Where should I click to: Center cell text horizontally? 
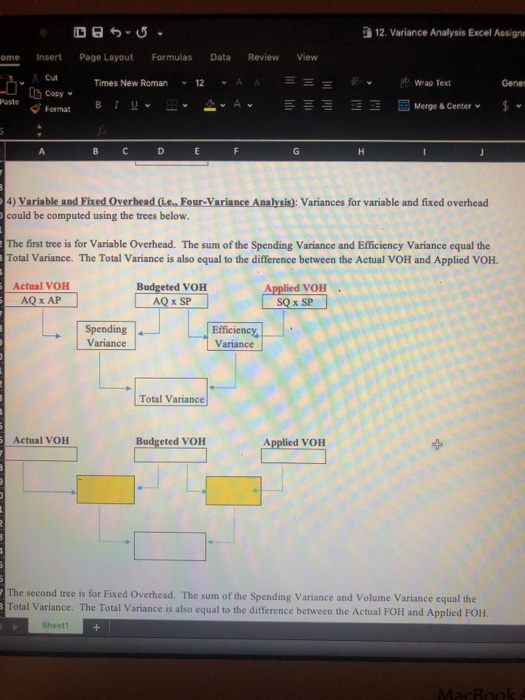click(x=308, y=105)
